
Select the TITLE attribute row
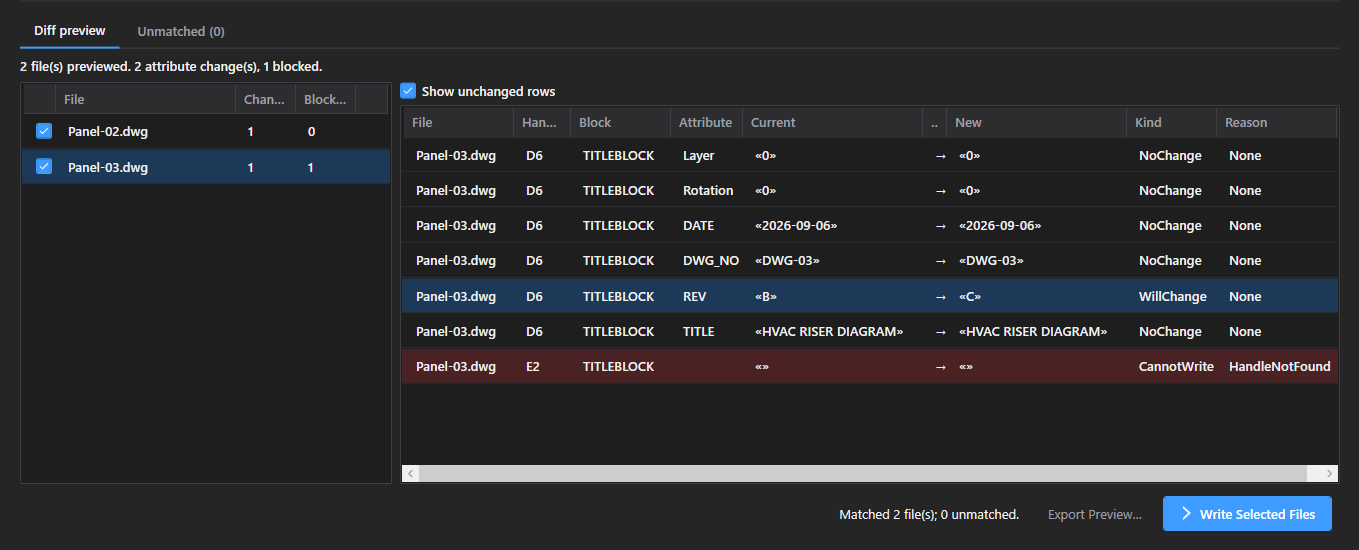tap(870, 331)
